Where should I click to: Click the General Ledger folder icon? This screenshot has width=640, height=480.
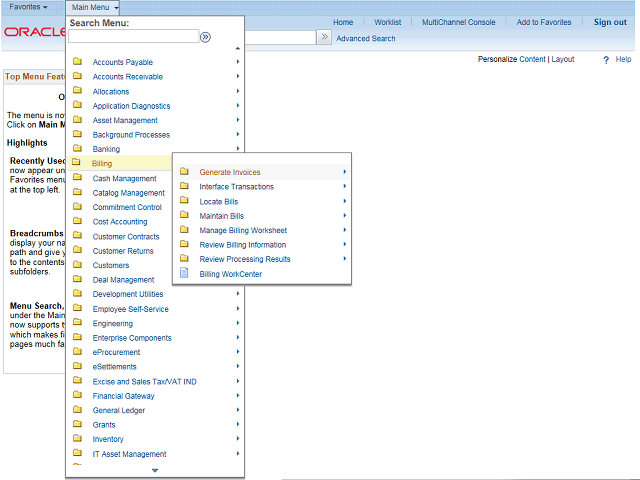[77, 410]
